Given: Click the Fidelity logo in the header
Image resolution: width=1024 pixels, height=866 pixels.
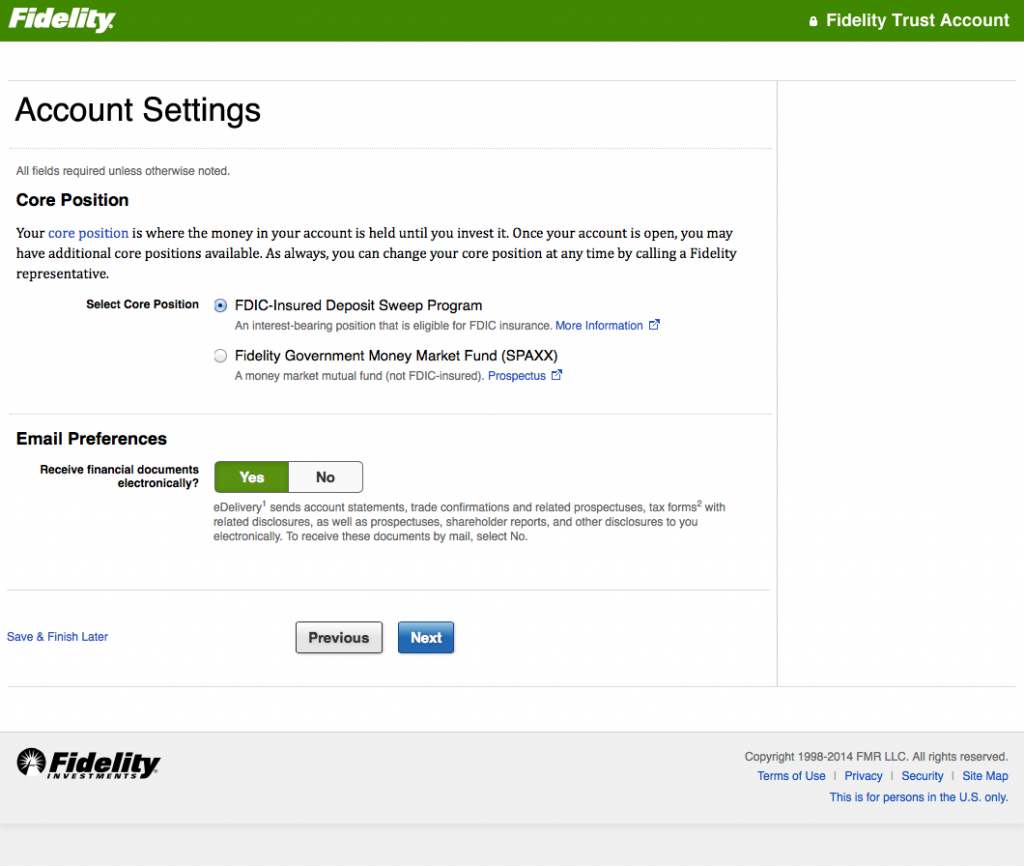Looking at the screenshot, I should pyautogui.click(x=62, y=20).
